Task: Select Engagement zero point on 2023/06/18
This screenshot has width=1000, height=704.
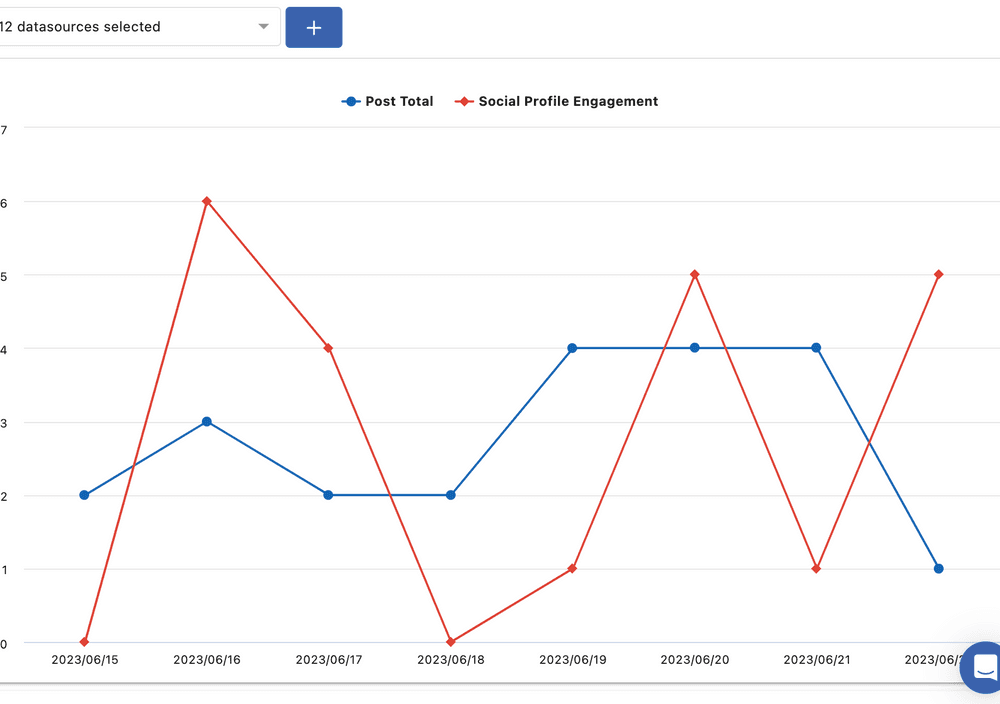Action: click(451, 641)
